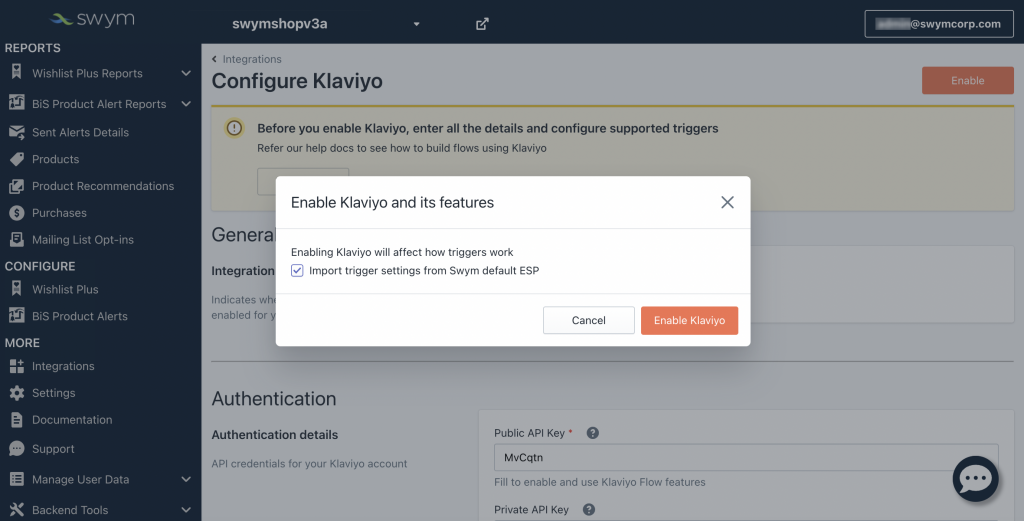1024x521 pixels.
Task: Click the orange Enable button
Action: (967, 80)
